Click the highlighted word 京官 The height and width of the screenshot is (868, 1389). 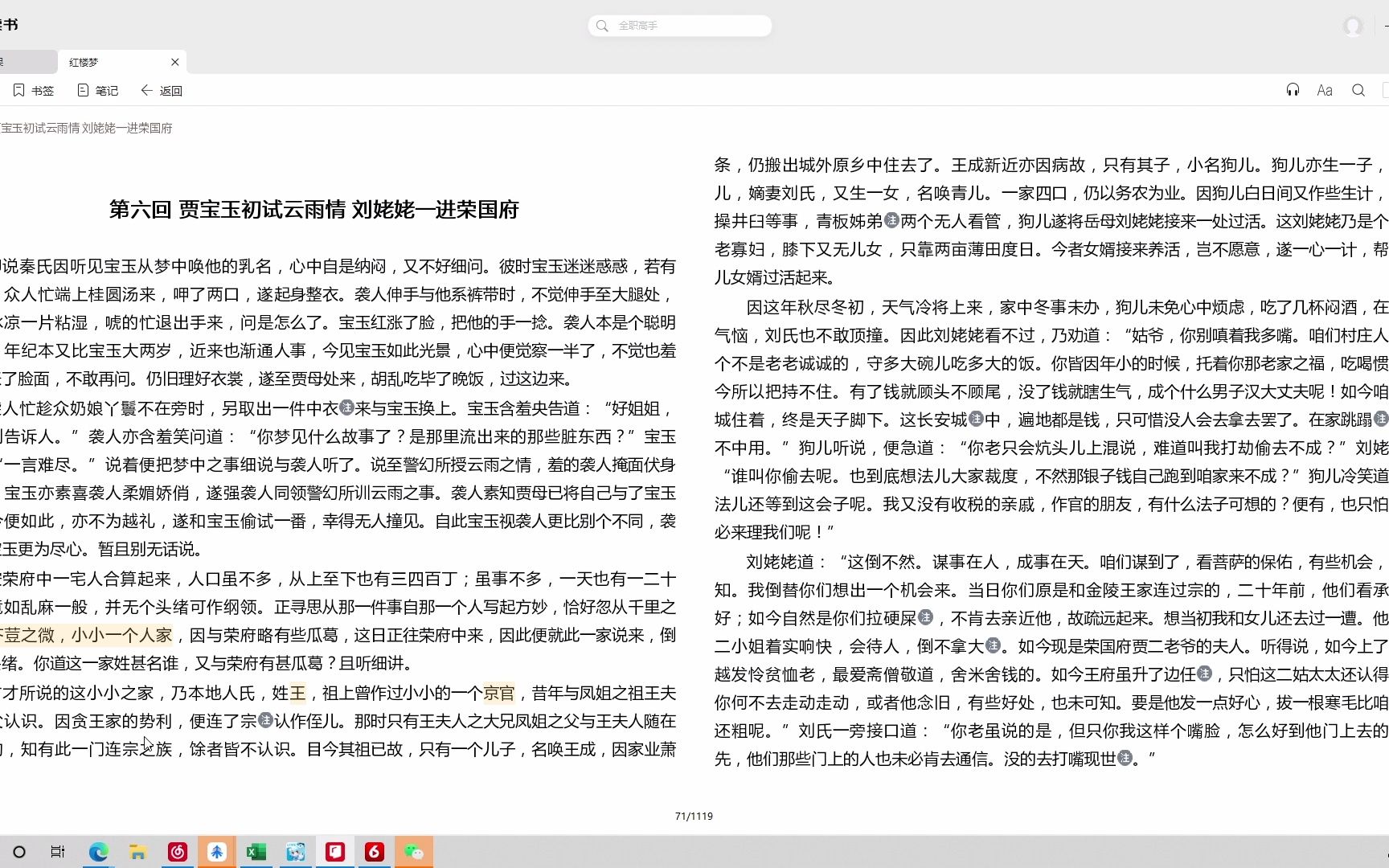pos(498,693)
